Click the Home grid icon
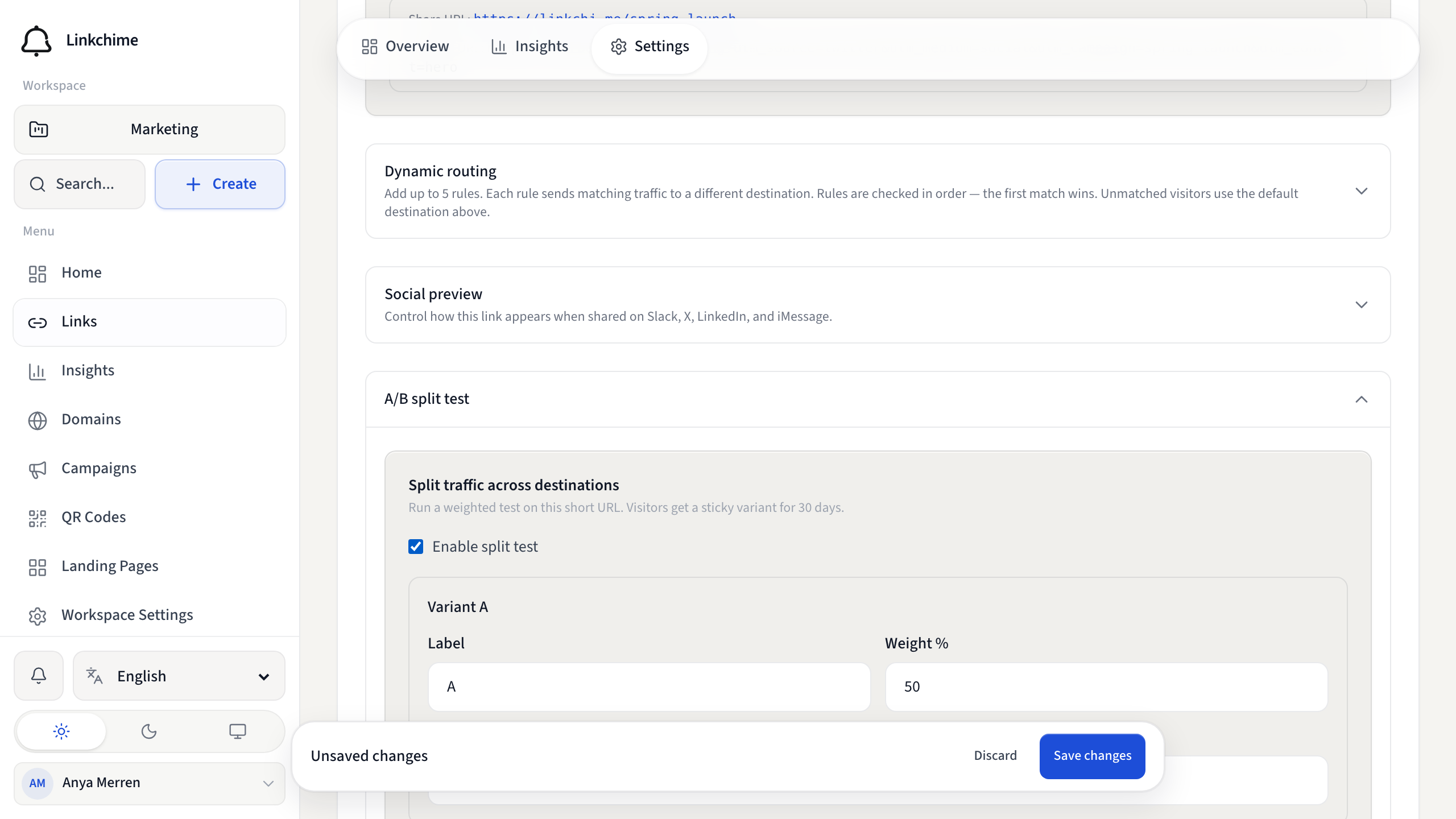The width and height of the screenshot is (1456, 819). point(38,274)
